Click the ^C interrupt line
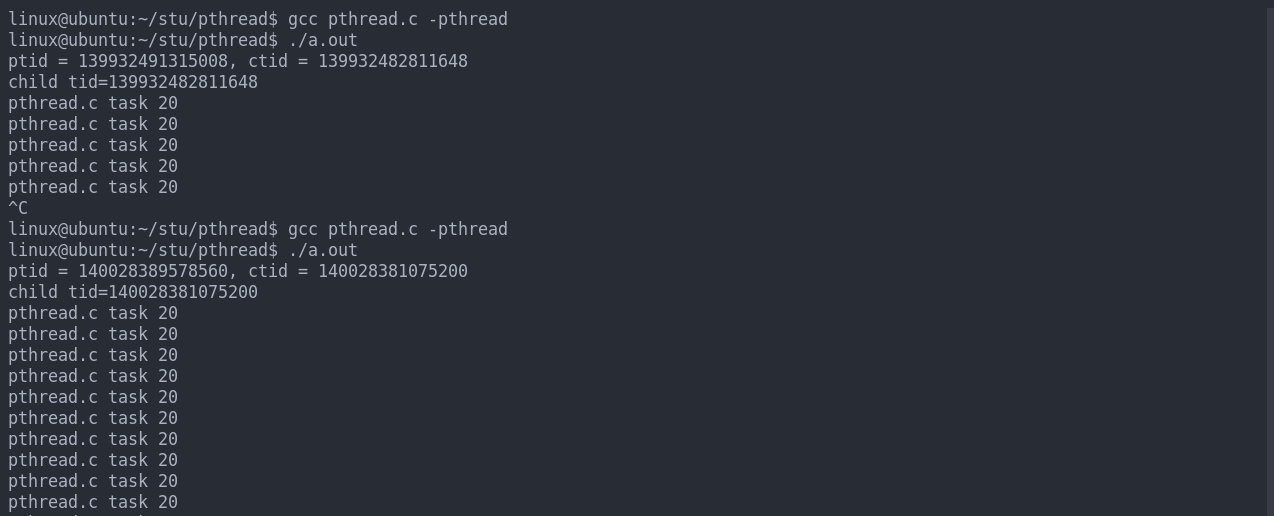 coord(18,208)
